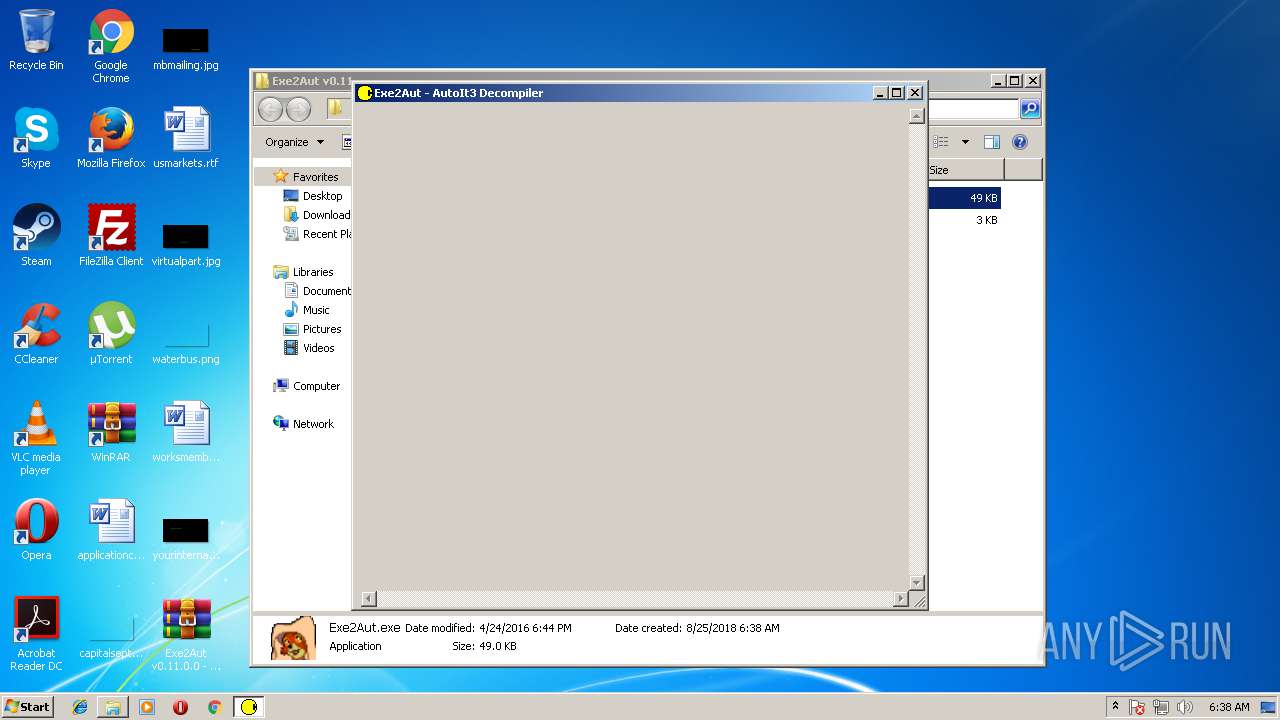Open the Skype desktop shortcut

coord(36,138)
